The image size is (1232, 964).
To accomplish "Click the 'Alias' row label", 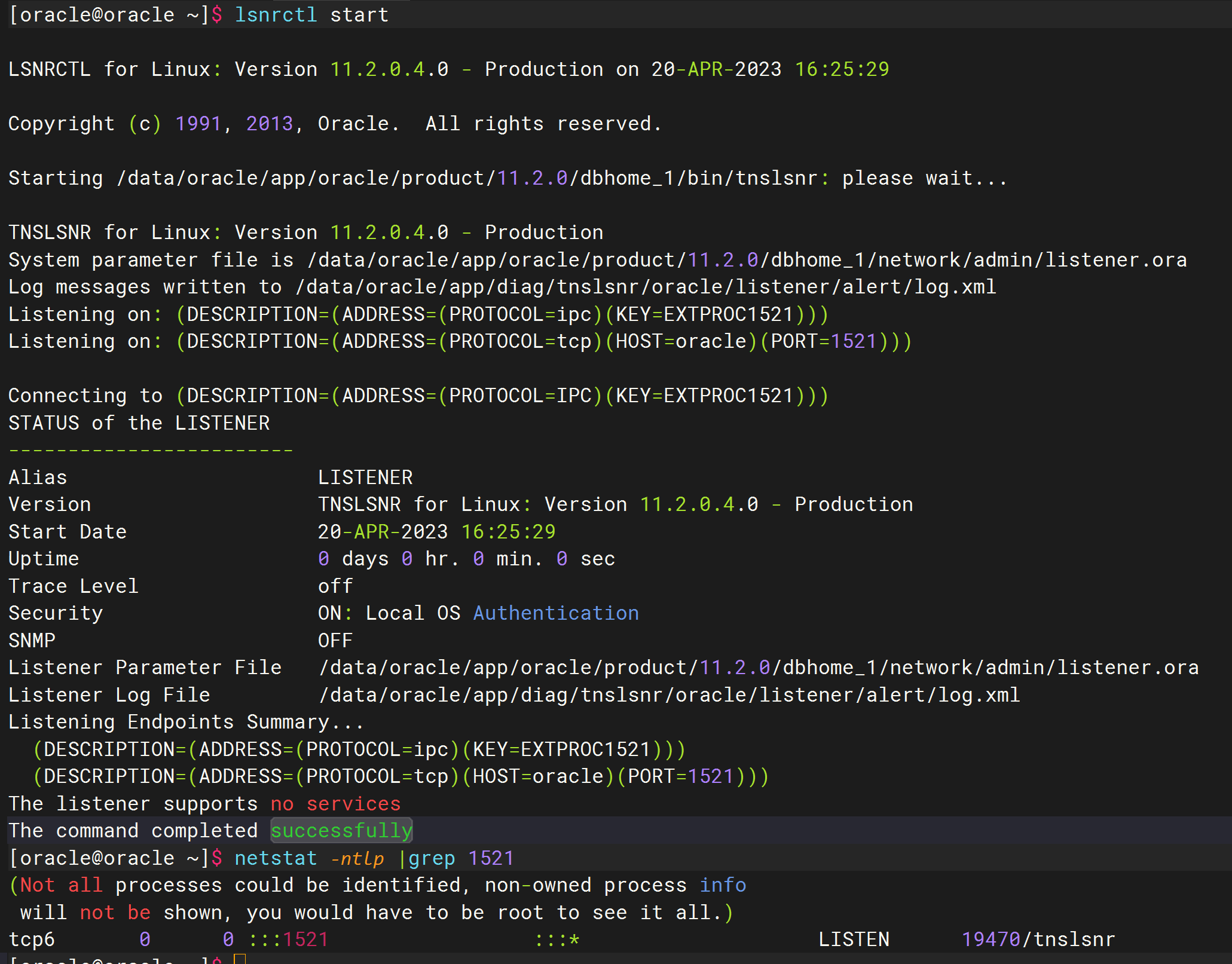I will [38, 478].
